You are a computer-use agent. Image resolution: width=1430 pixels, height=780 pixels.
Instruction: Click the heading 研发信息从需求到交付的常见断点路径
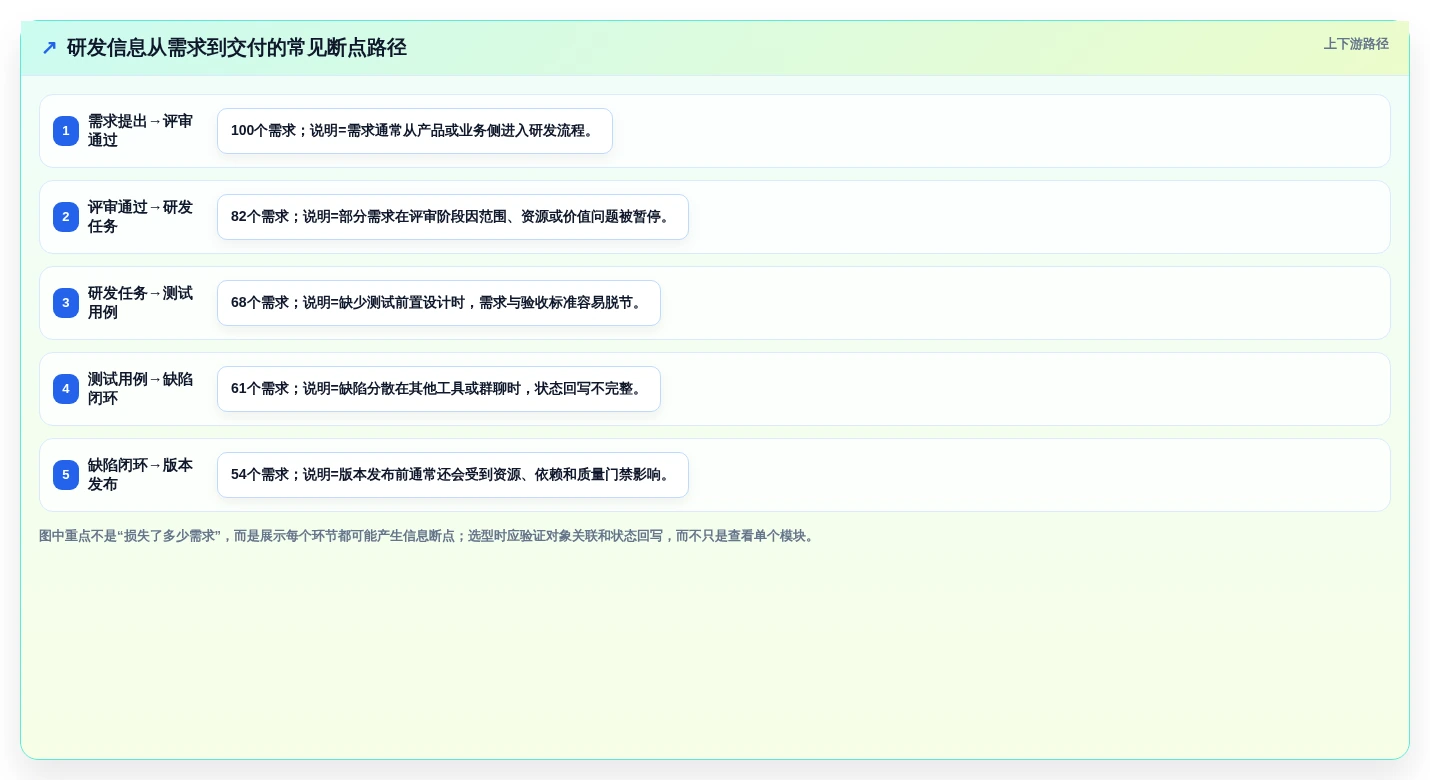tap(237, 48)
